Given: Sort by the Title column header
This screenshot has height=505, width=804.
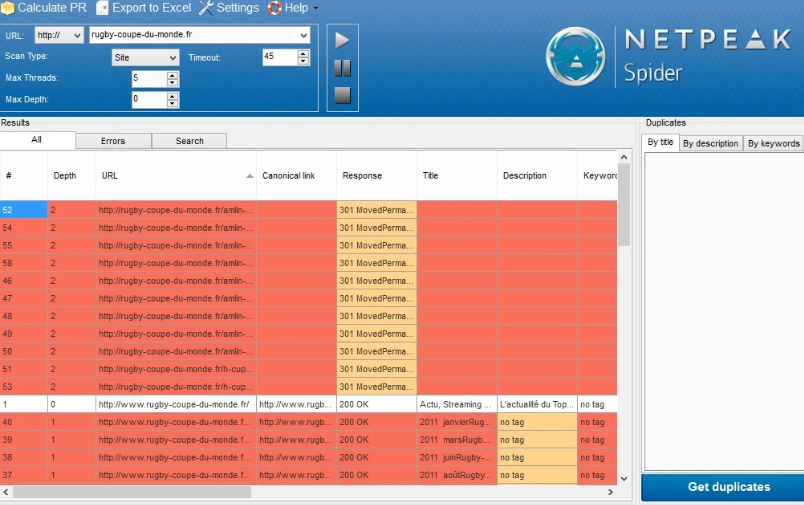Looking at the screenshot, I should point(457,175).
